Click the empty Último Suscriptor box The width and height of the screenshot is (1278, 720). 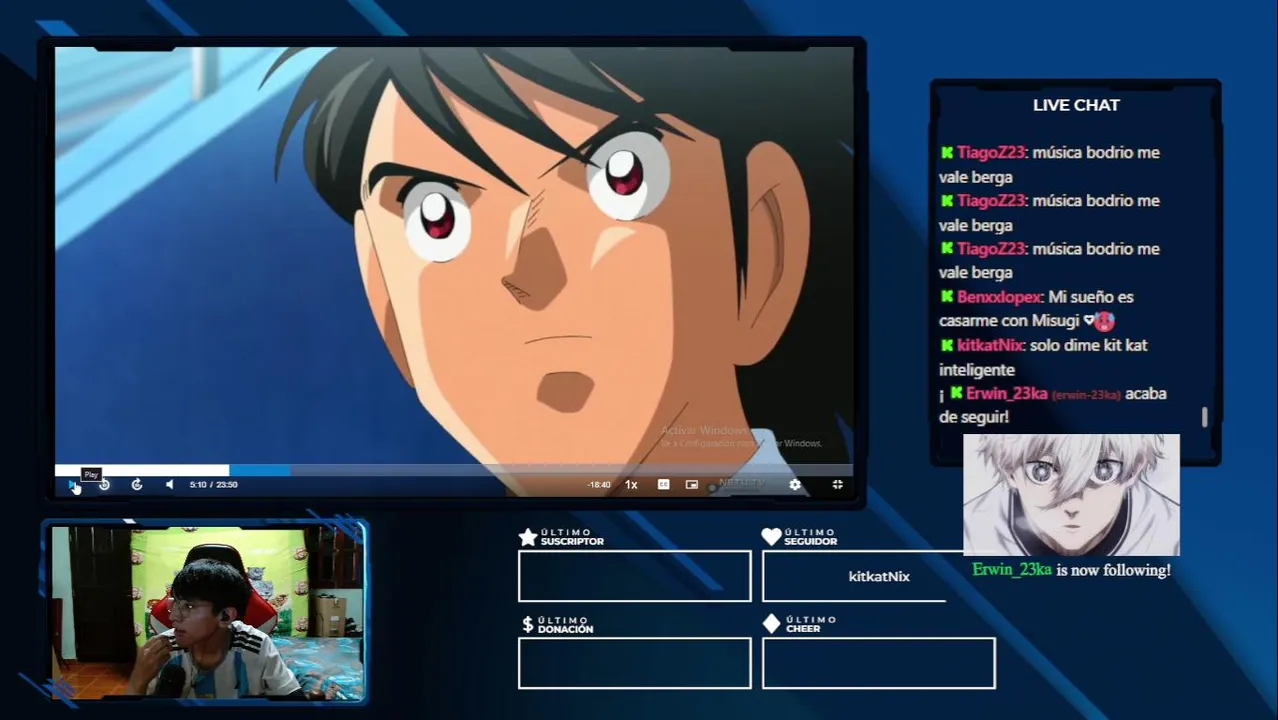tap(635, 576)
